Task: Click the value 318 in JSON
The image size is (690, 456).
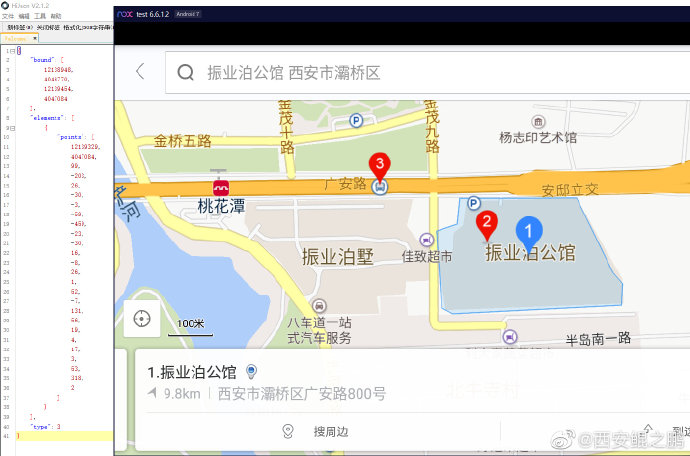Action: [x=77, y=378]
